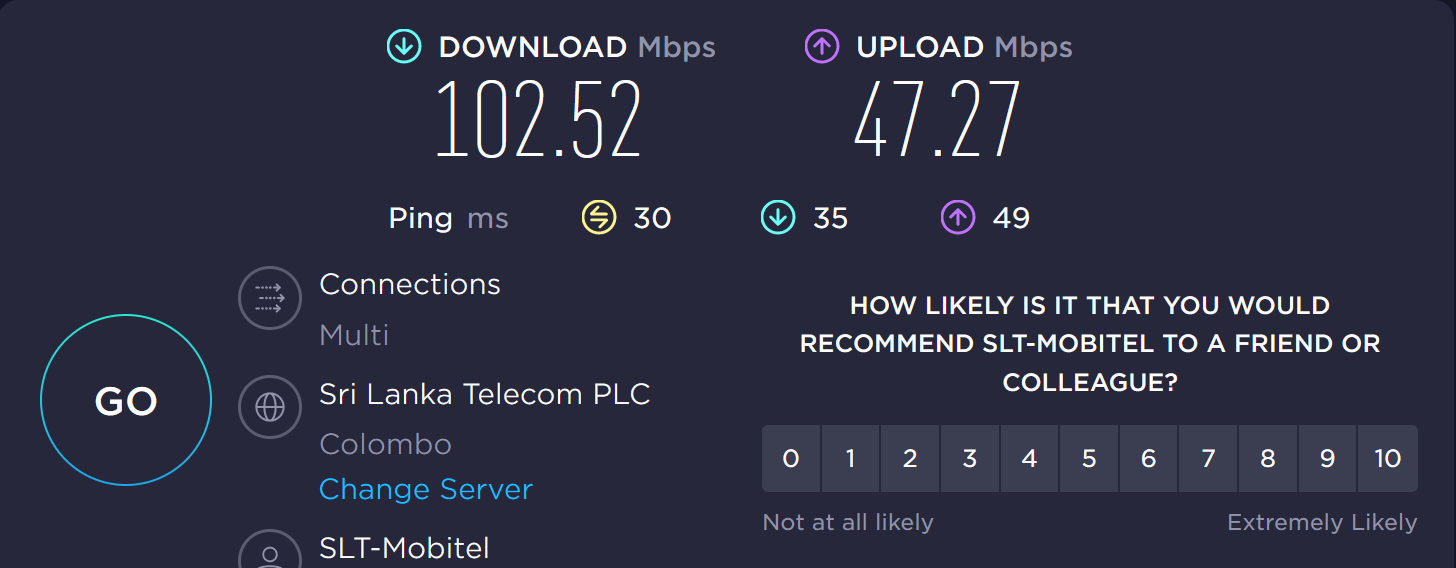Click the purple upload latency icon
The image size is (1456, 568).
[x=957, y=217]
